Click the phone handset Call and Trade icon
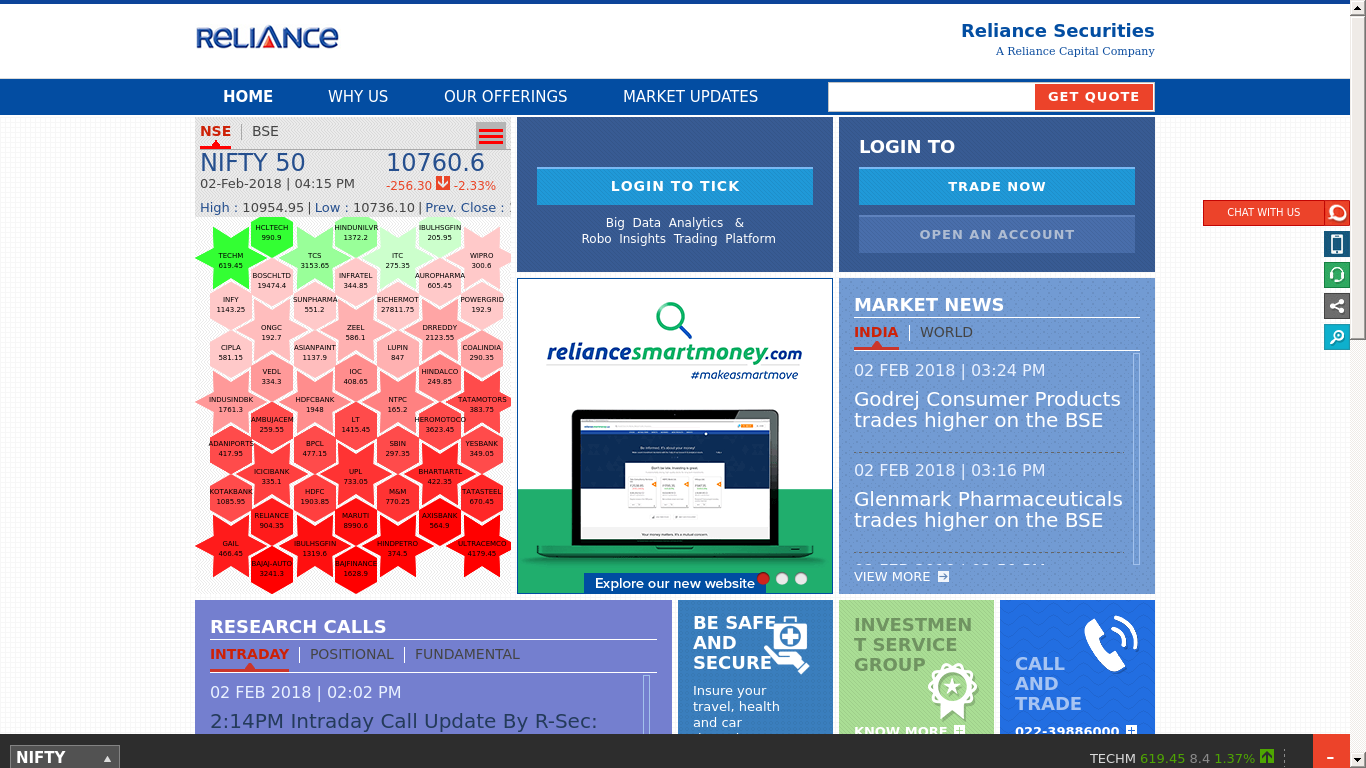 tap(1110, 644)
